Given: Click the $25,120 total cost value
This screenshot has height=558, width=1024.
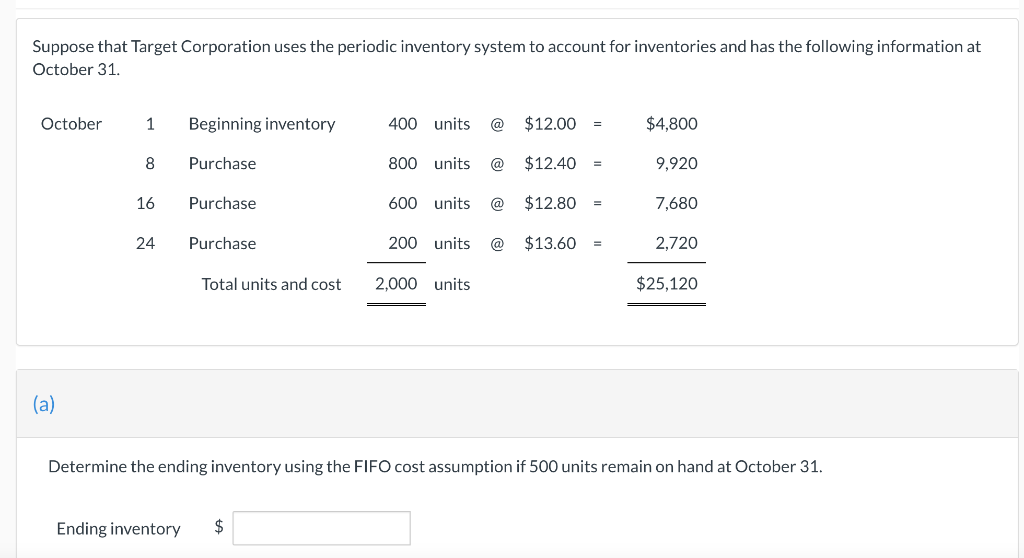Looking at the screenshot, I should [667, 284].
